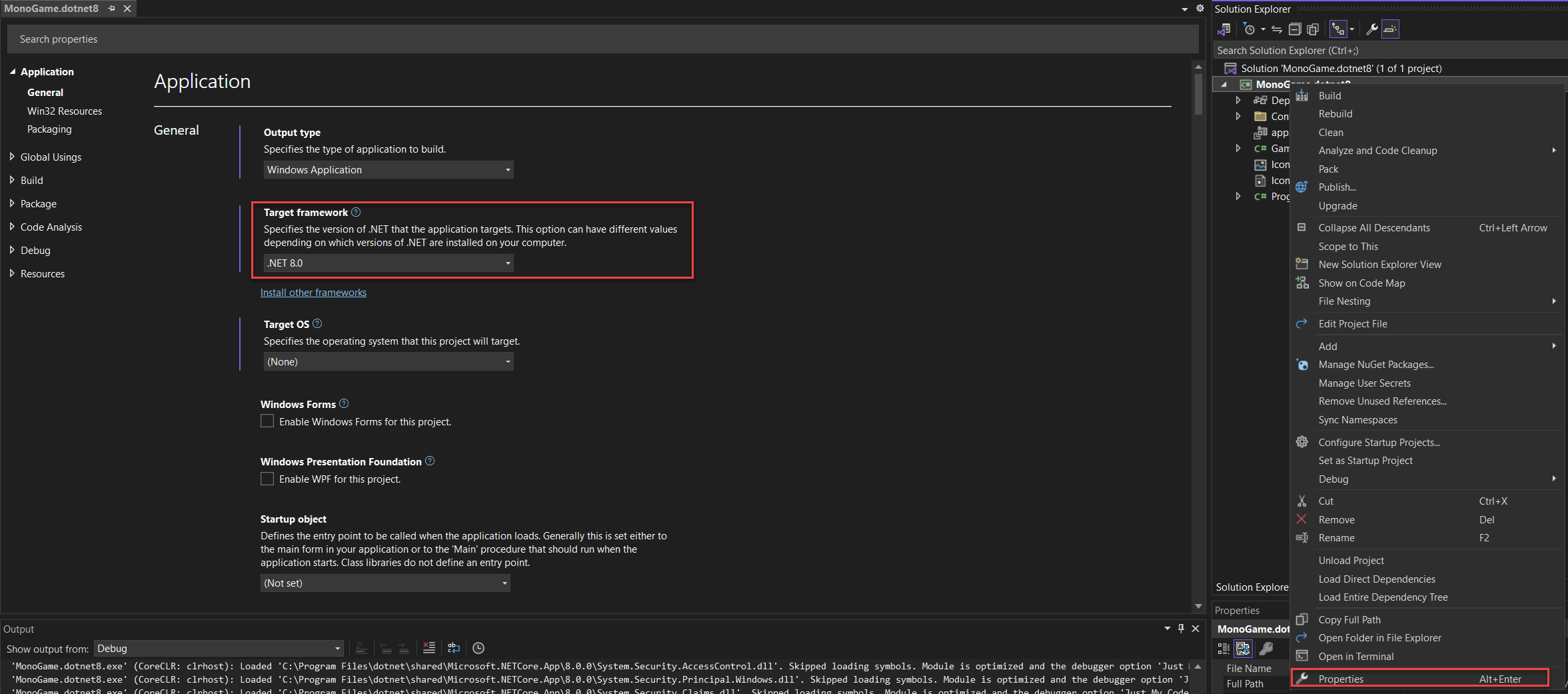1568x694 pixels.
Task: Click Install other frameworks link
Action: pyautogui.click(x=313, y=293)
